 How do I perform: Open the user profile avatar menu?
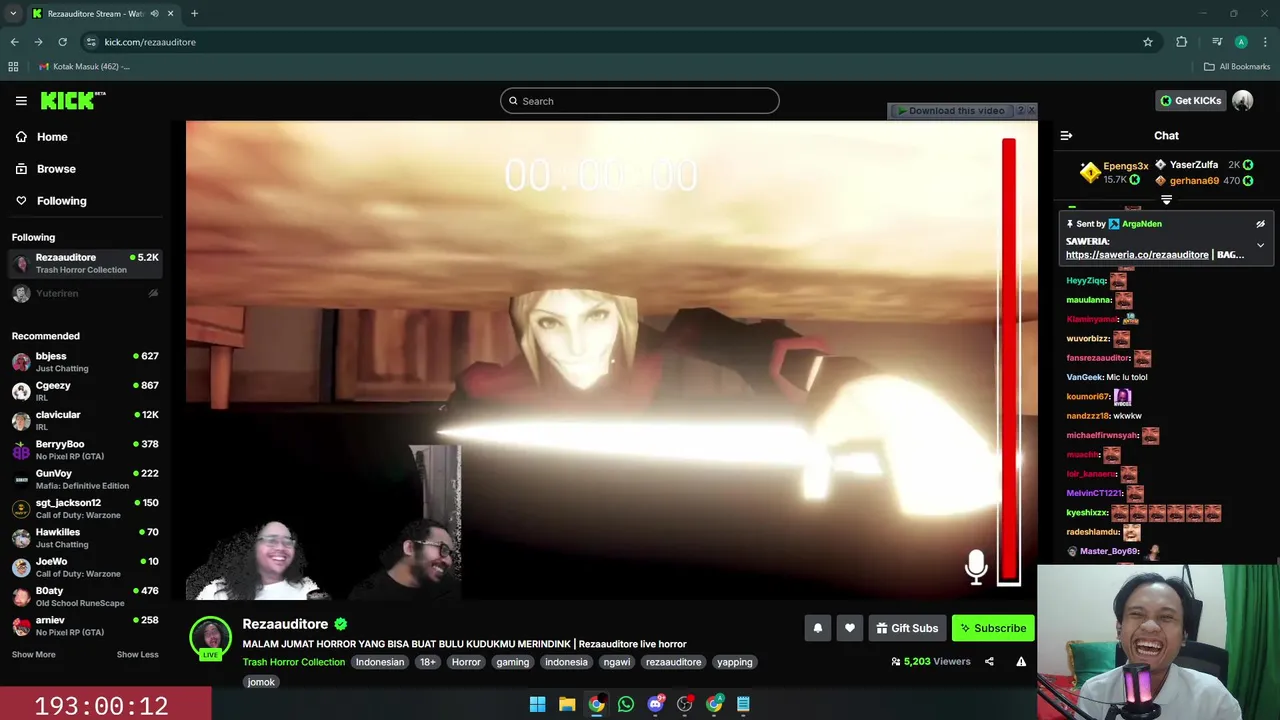click(1243, 101)
